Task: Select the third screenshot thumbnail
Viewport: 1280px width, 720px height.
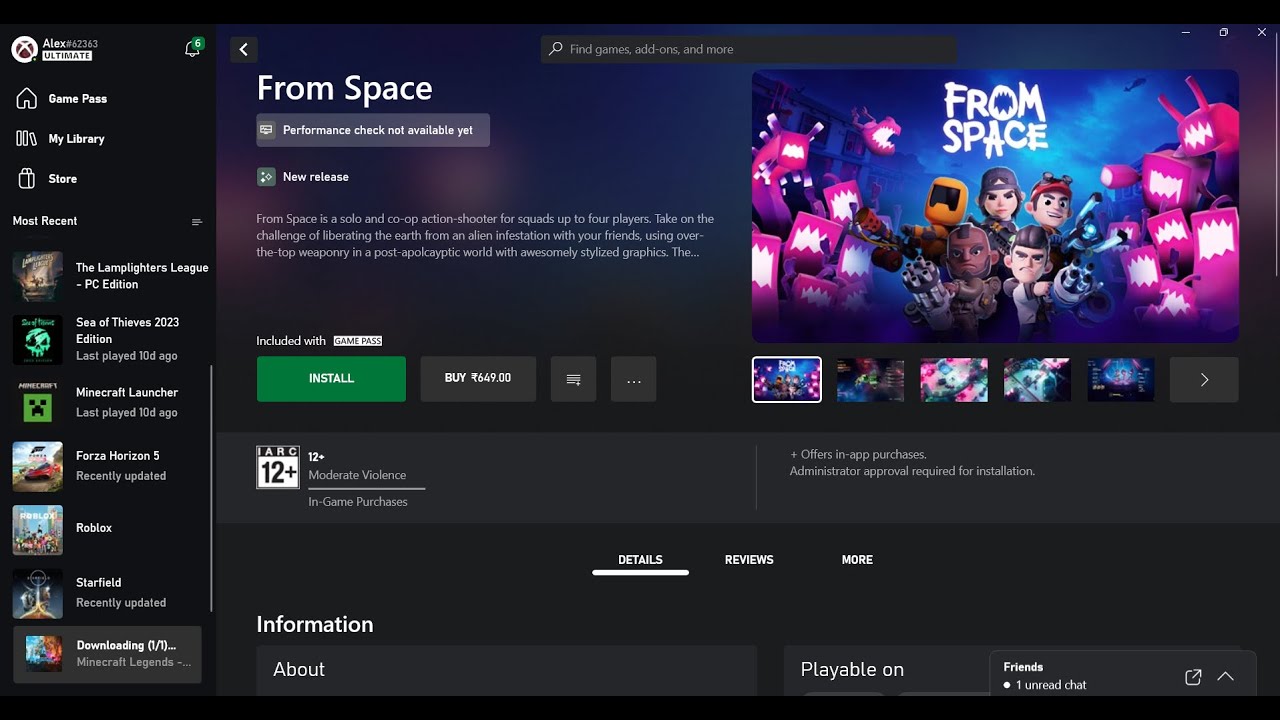Action: pos(954,380)
